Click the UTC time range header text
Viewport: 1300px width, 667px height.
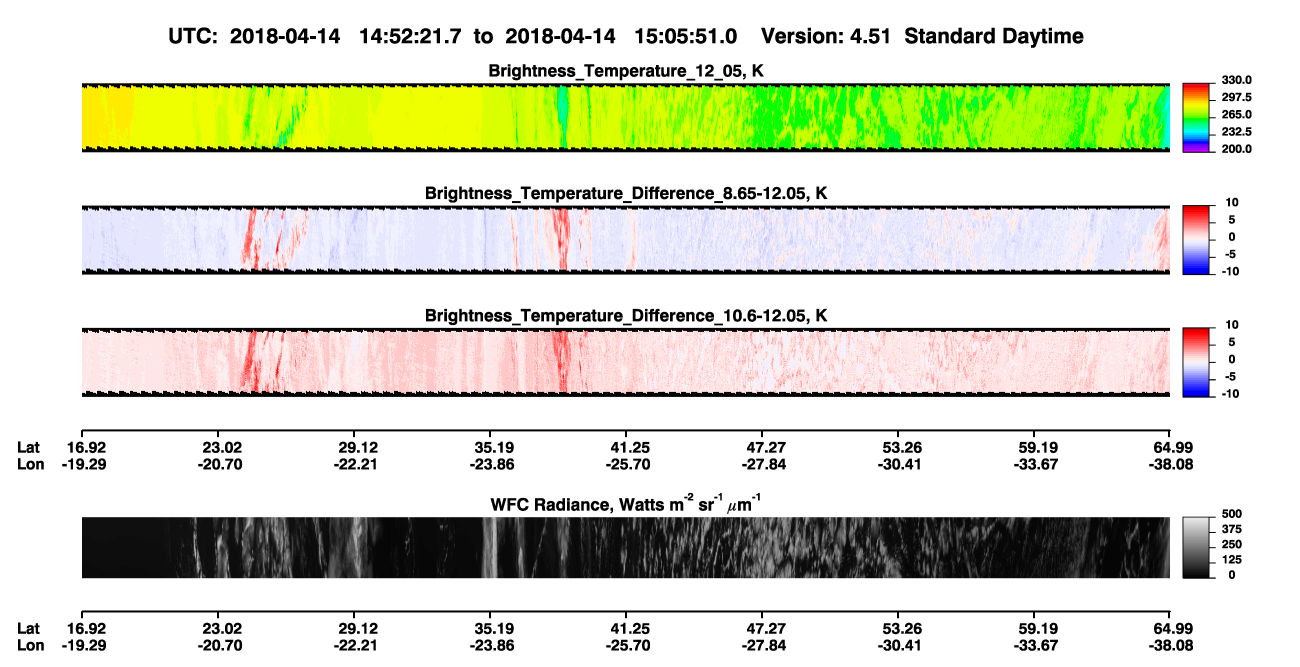click(453, 36)
